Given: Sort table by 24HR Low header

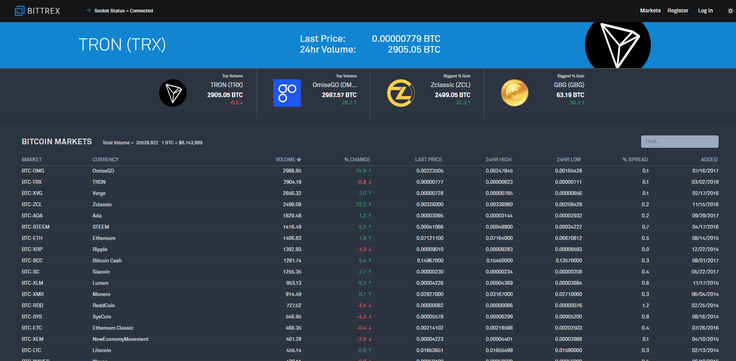Looking at the screenshot, I should point(569,160).
